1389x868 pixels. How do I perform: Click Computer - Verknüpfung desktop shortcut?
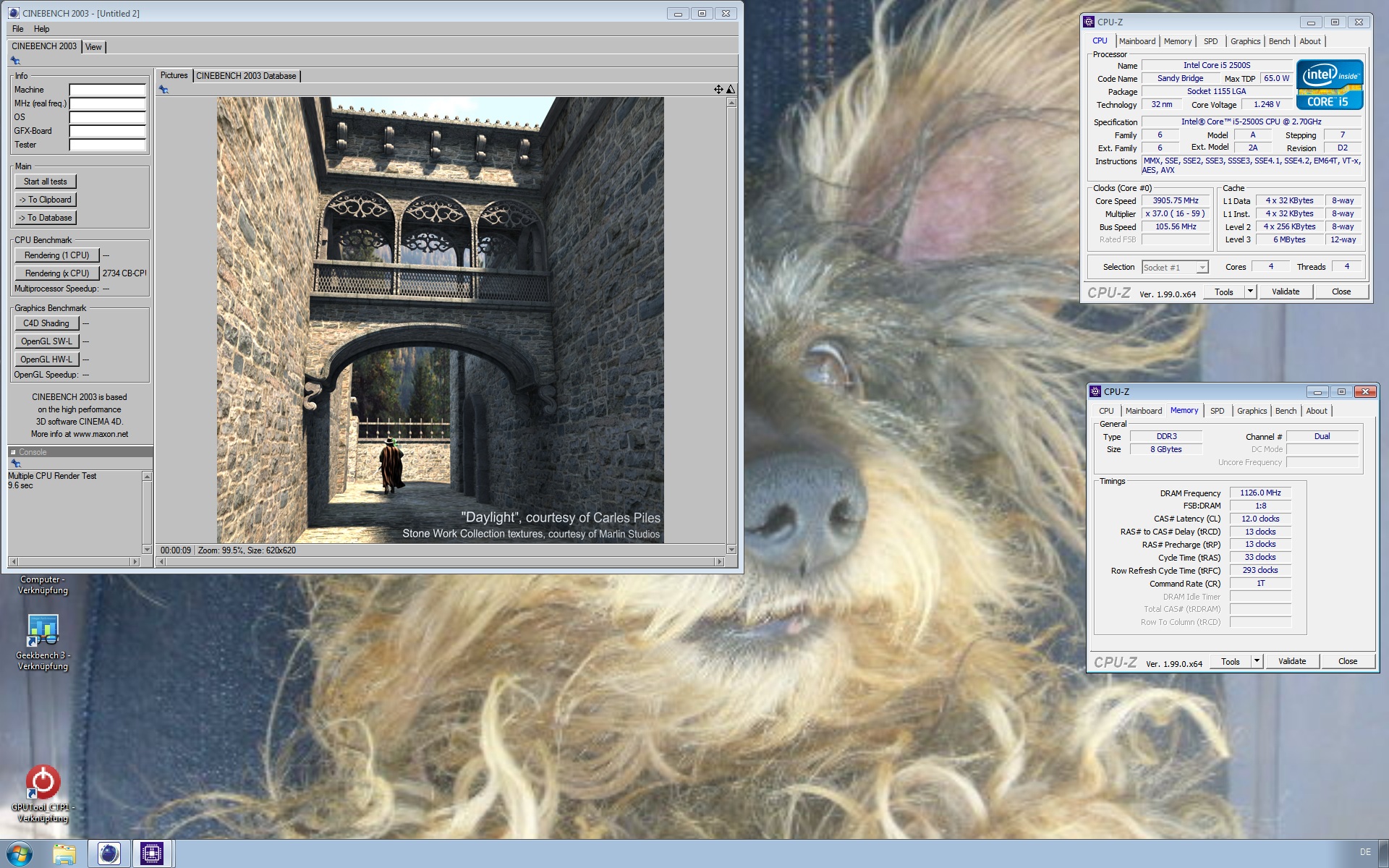click(43, 584)
